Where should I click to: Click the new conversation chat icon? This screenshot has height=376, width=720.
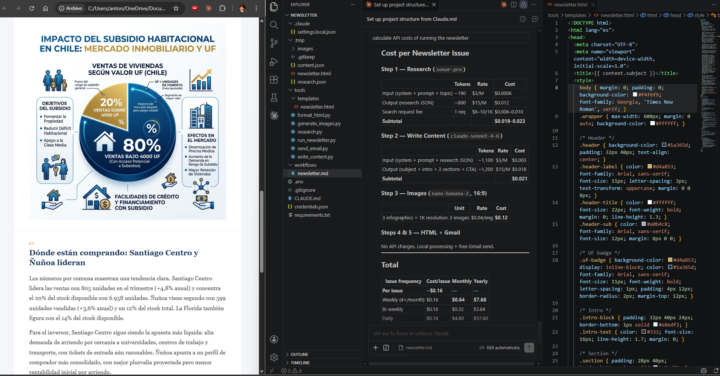pyautogui.click(x=534, y=19)
